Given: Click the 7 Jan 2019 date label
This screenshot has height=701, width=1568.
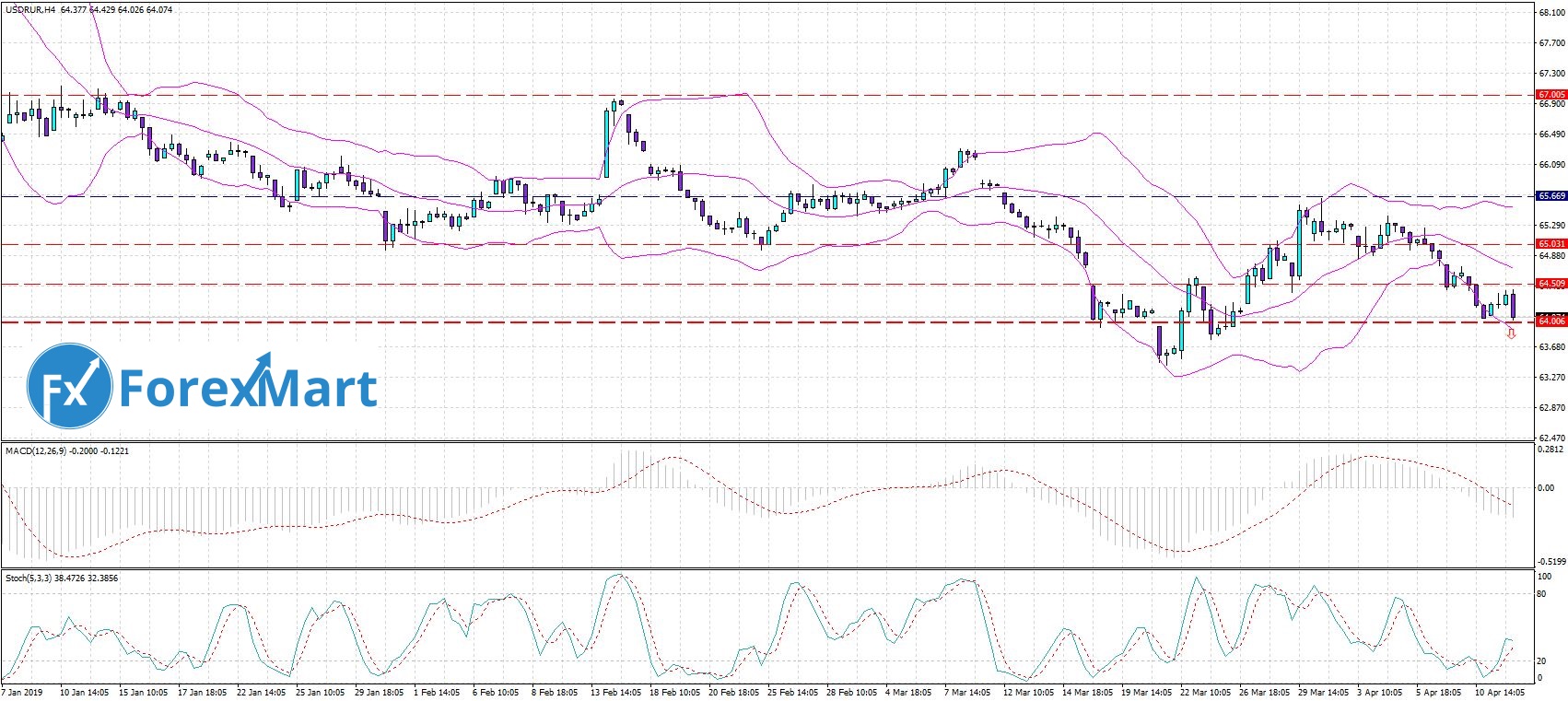Looking at the screenshot, I should click(22, 692).
